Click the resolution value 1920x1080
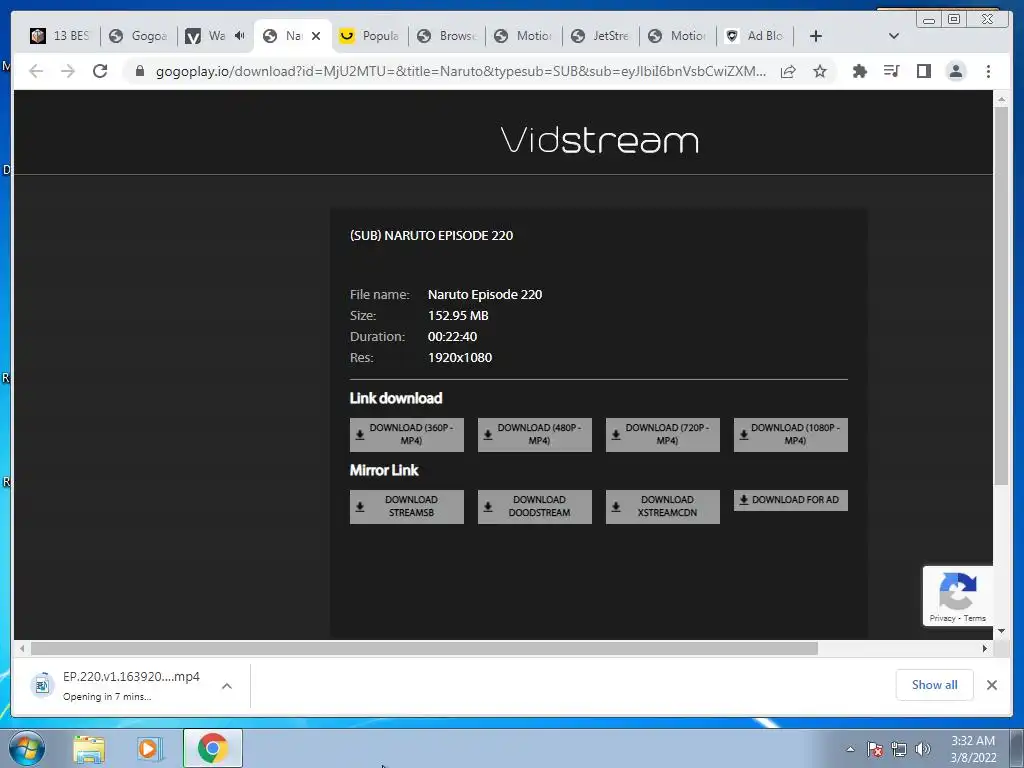Viewport: 1024px width, 768px height. [x=460, y=357]
